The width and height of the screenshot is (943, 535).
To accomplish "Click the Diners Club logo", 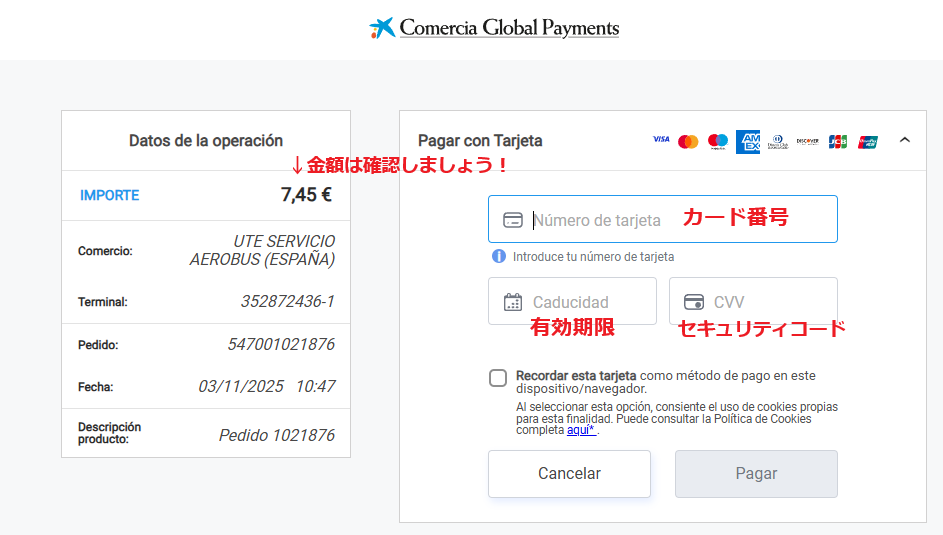I will [778, 142].
